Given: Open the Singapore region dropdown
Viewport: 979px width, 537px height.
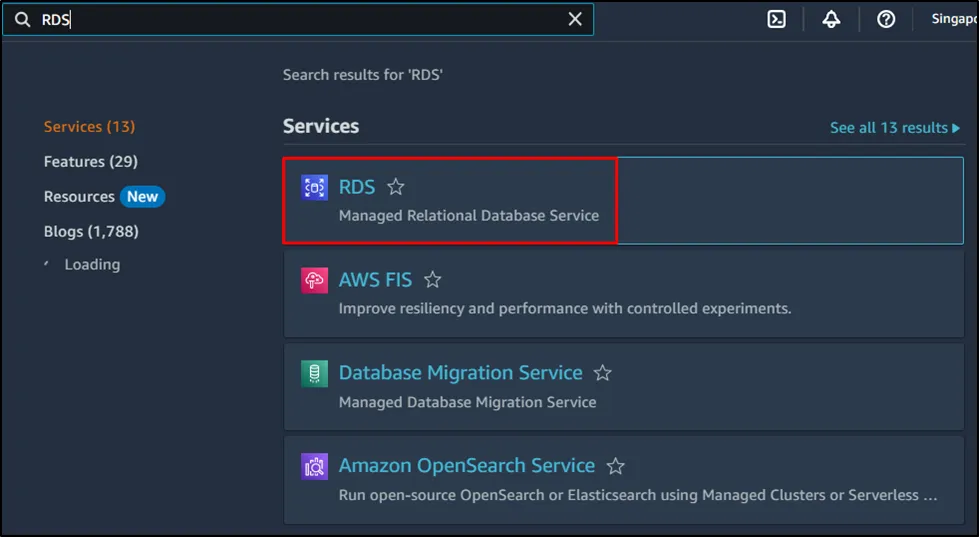Looking at the screenshot, I should (953, 19).
